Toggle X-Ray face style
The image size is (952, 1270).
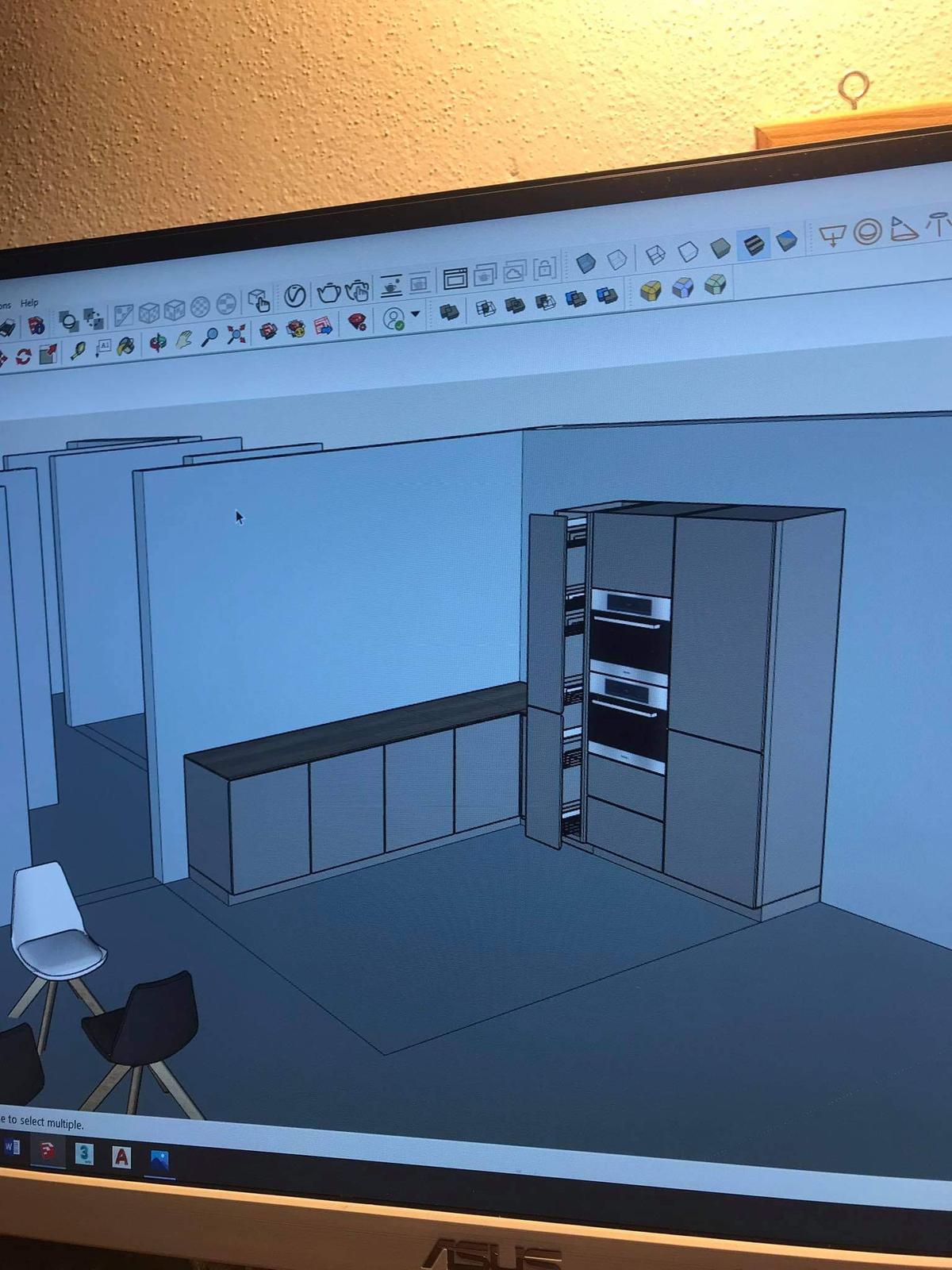pos(585,263)
